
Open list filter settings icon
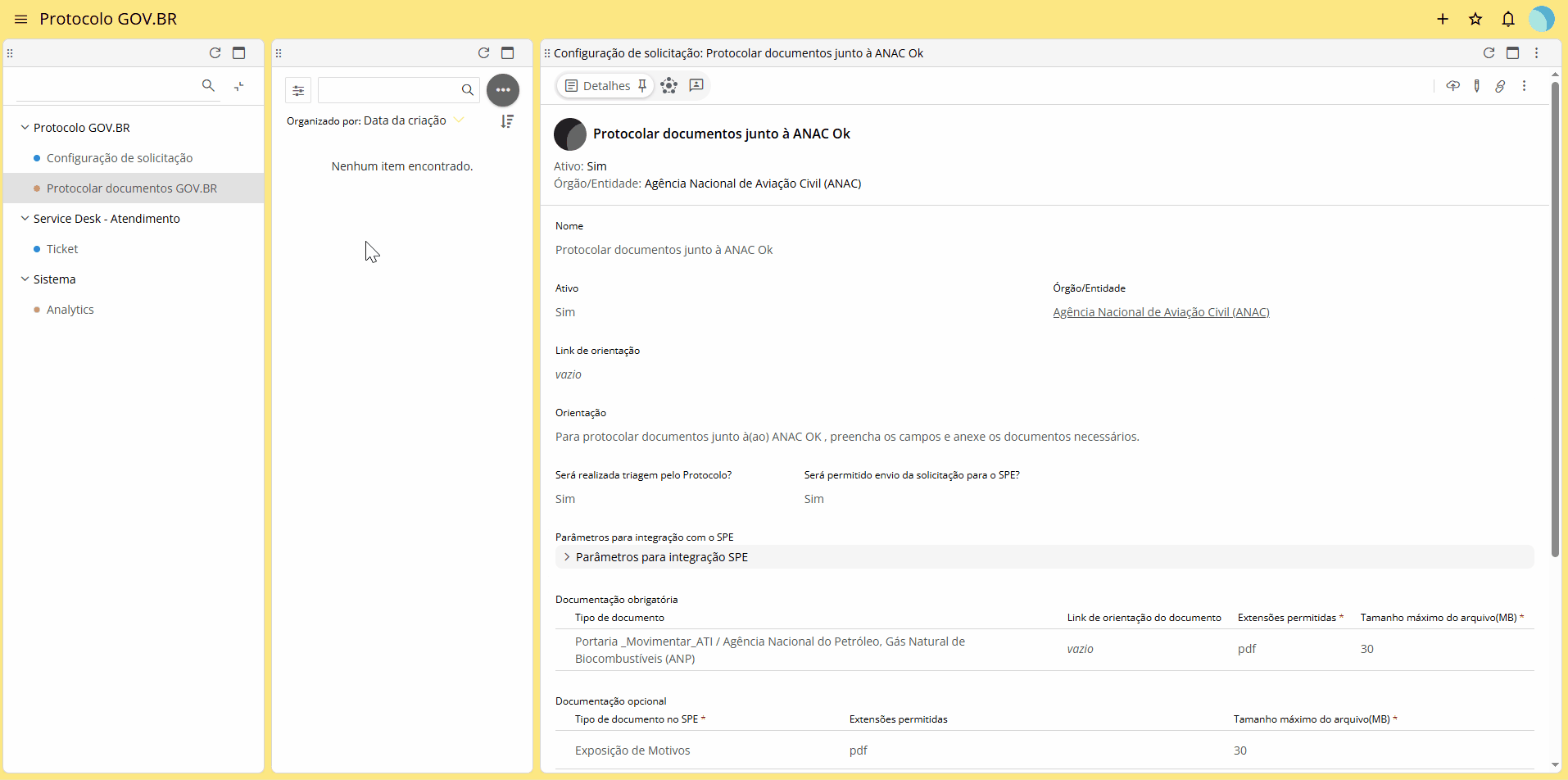click(298, 90)
